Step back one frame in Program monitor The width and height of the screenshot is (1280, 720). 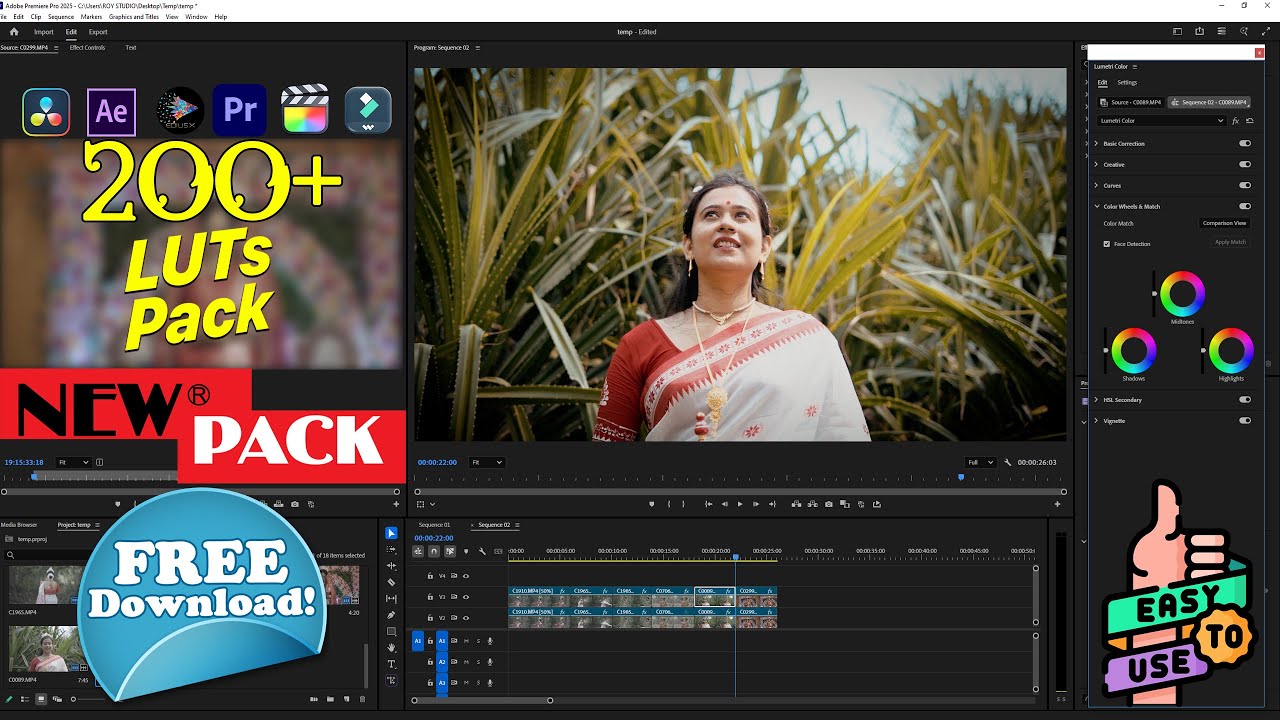[724, 504]
